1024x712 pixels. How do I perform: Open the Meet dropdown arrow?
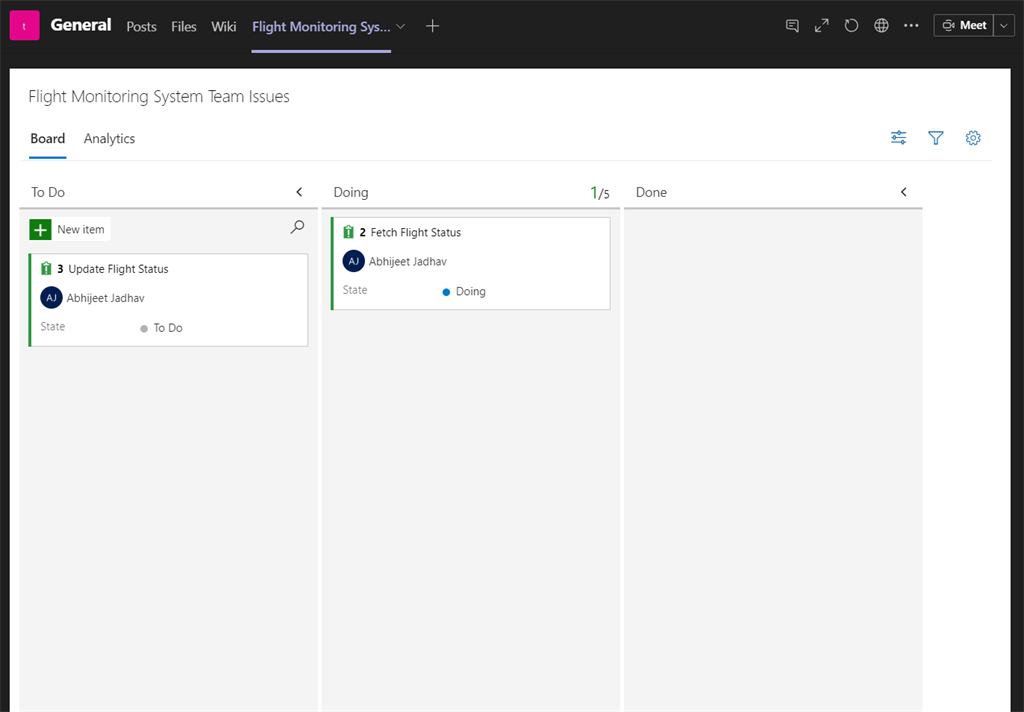click(1004, 26)
